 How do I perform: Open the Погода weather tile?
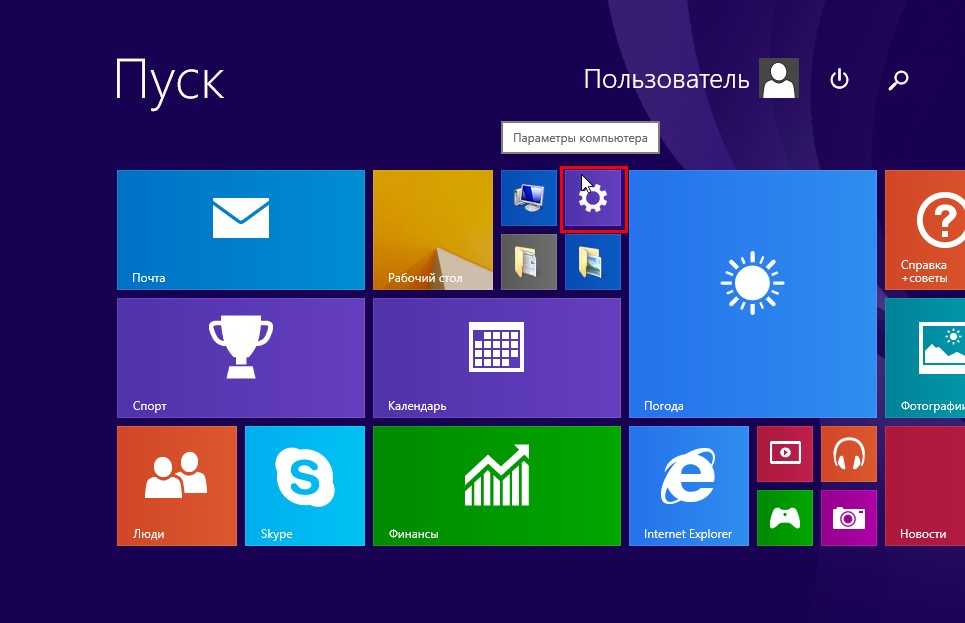pos(752,293)
